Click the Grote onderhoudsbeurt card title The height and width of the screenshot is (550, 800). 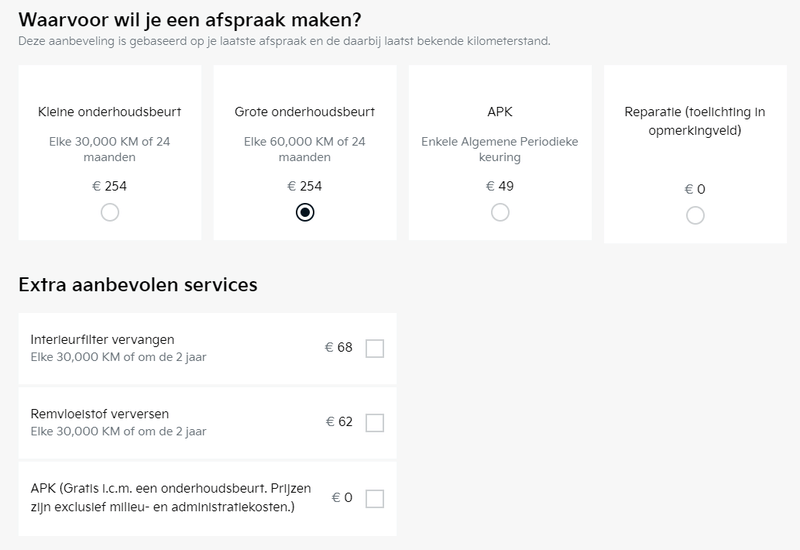click(x=305, y=112)
